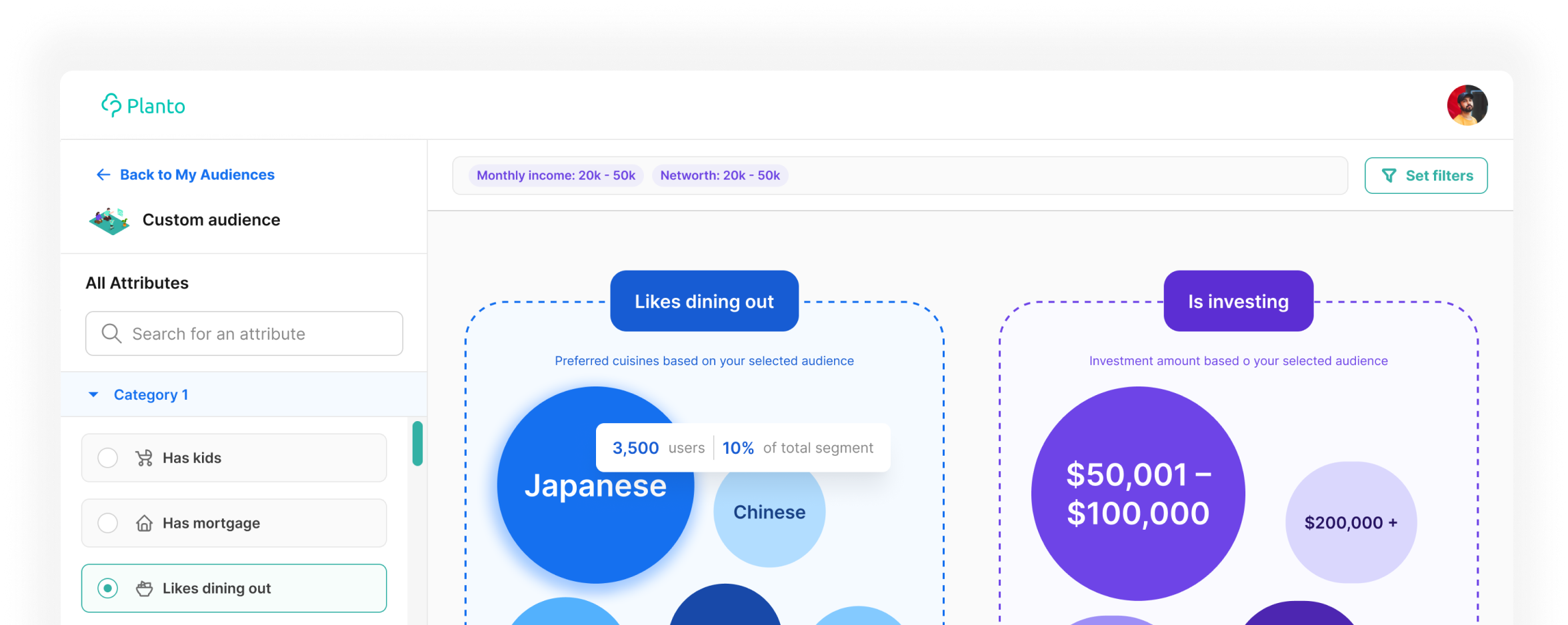
Task: Select the Has kids radio button
Action: coord(107,458)
